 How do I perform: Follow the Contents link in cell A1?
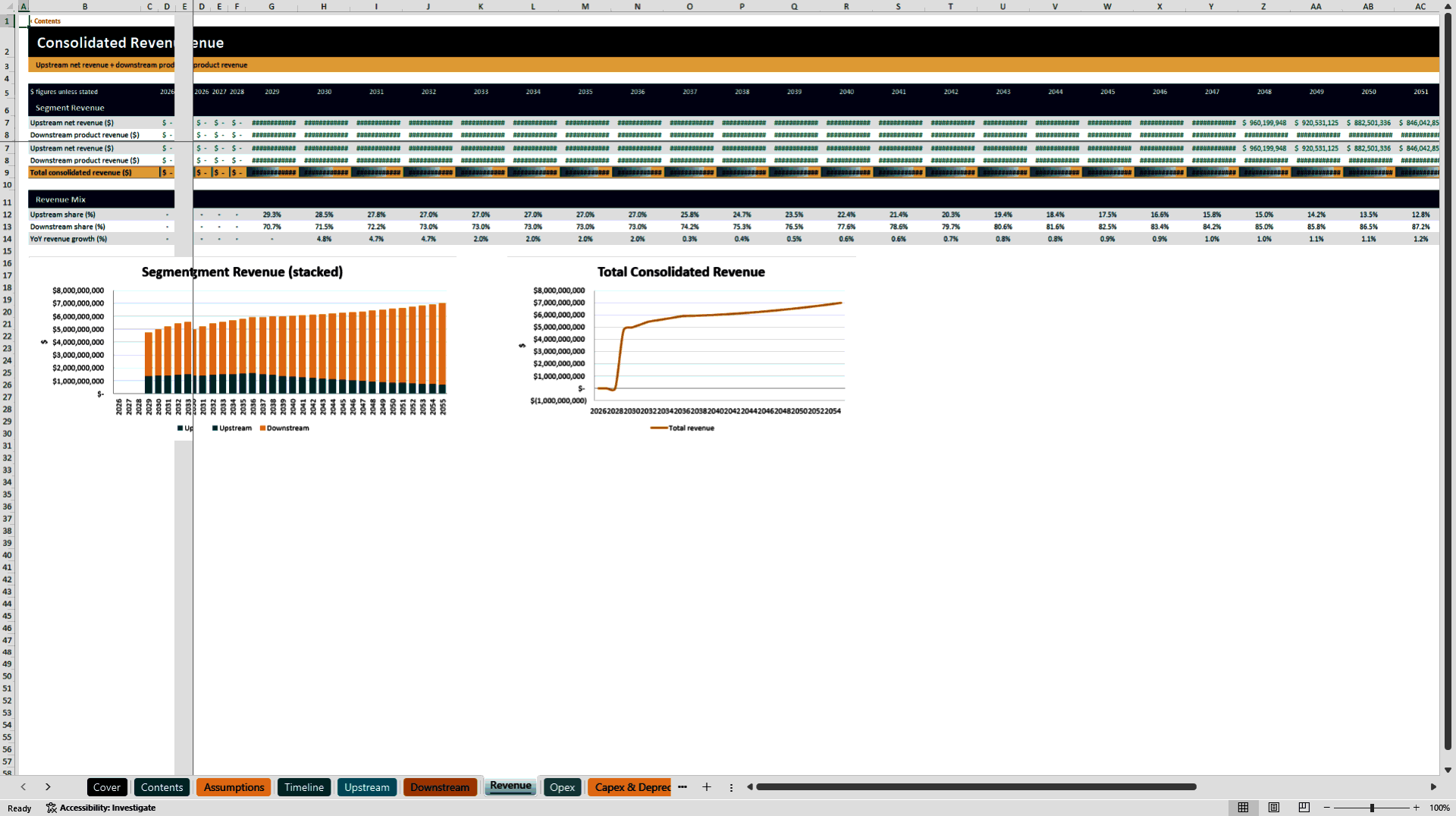[x=47, y=21]
